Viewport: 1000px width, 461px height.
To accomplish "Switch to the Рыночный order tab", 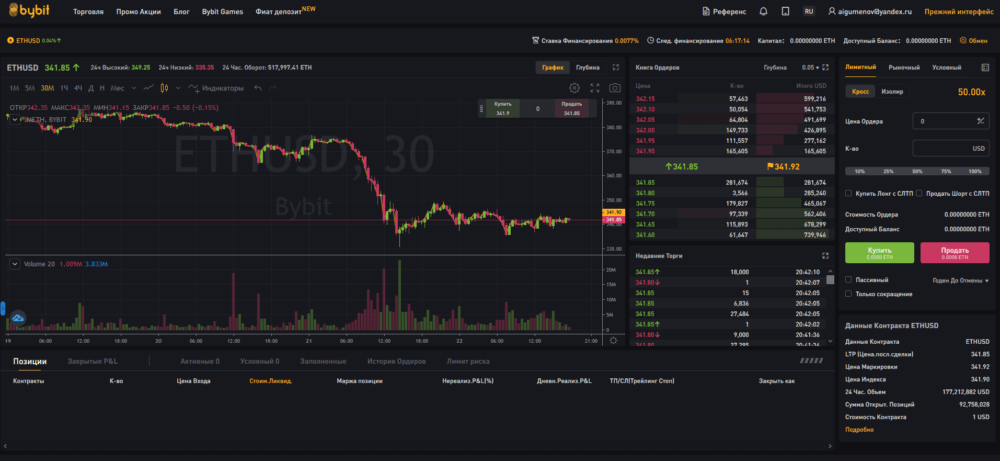I will click(x=904, y=67).
